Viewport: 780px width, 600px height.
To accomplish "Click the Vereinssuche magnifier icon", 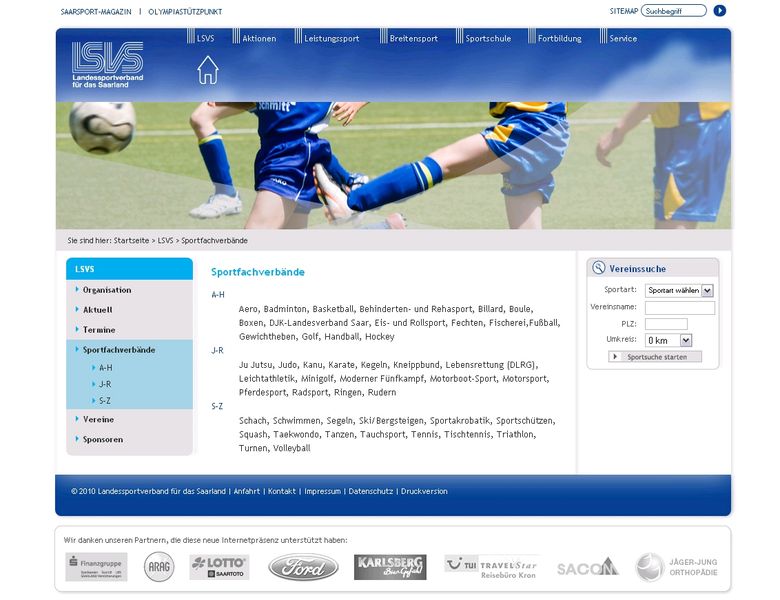I will point(598,268).
